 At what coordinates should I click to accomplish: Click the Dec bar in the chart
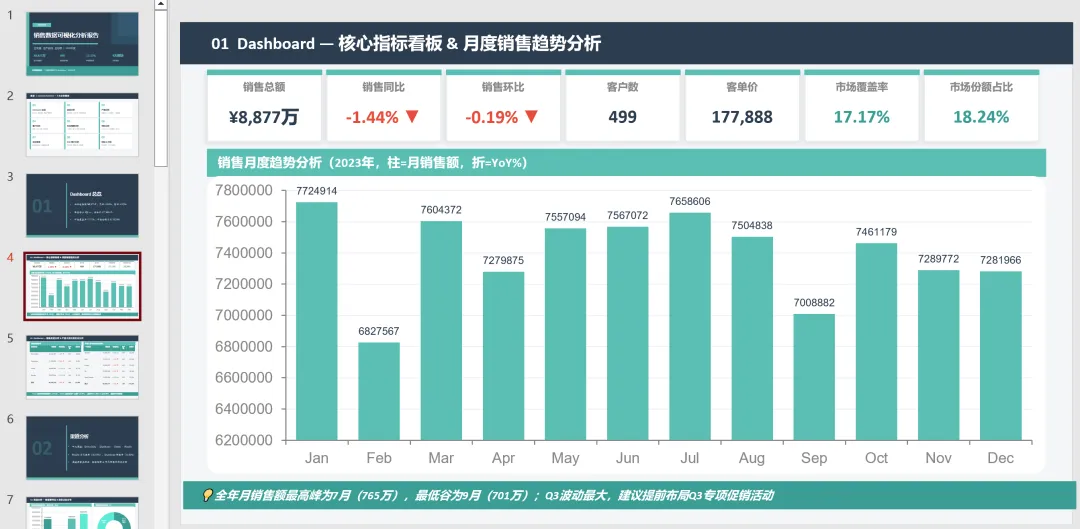click(1001, 355)
